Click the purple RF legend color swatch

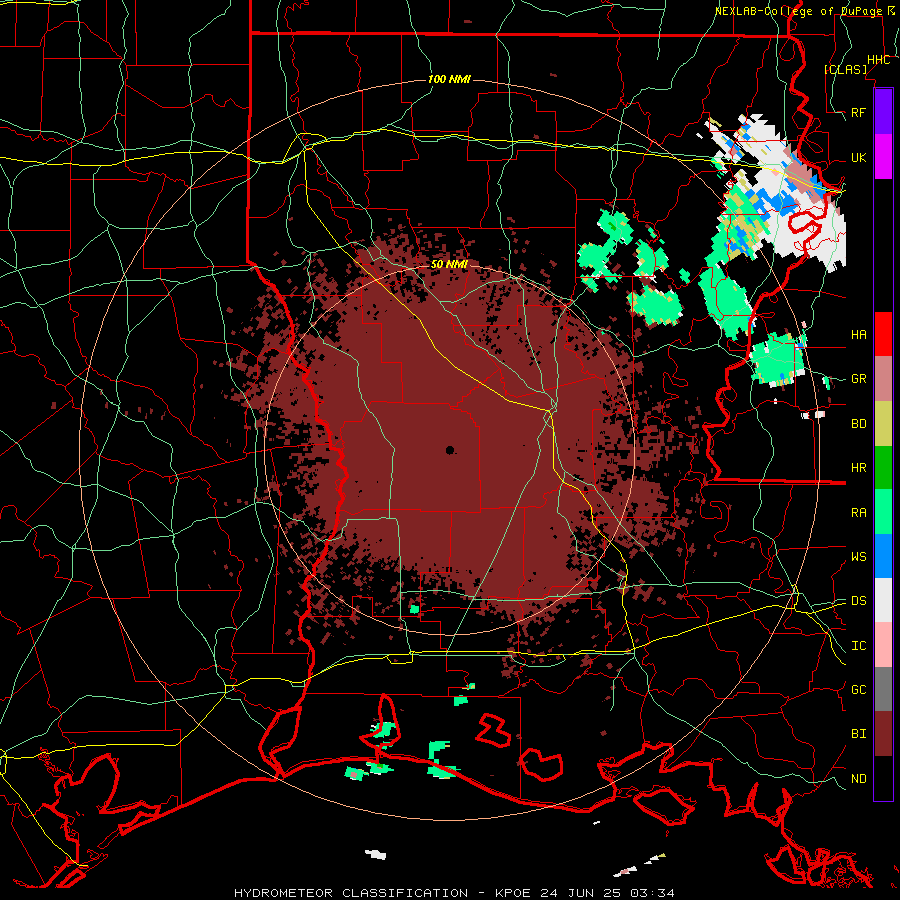[x=883, y=112]
